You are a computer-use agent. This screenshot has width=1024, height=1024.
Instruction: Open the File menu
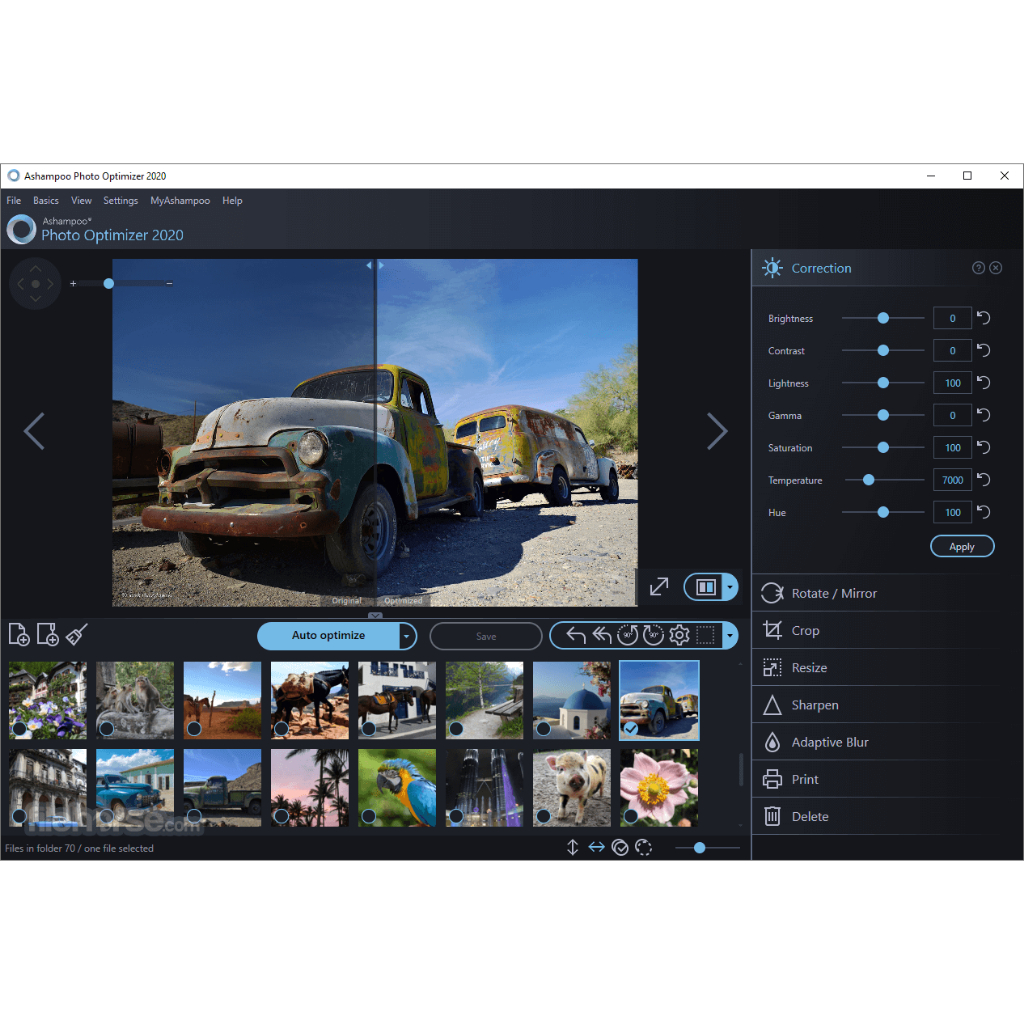(x=14, y=200)
